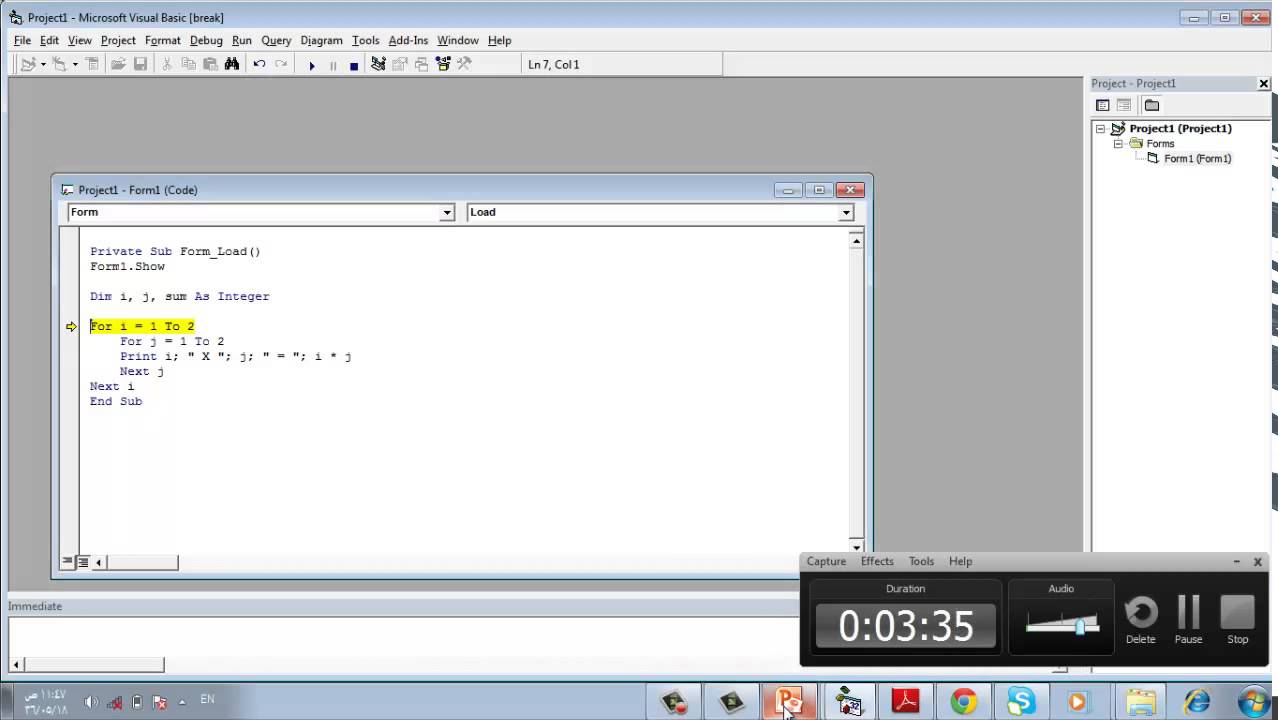Click the Toolbox hammer and wrench icon
1278x720 pixels.
coord(464,64)
